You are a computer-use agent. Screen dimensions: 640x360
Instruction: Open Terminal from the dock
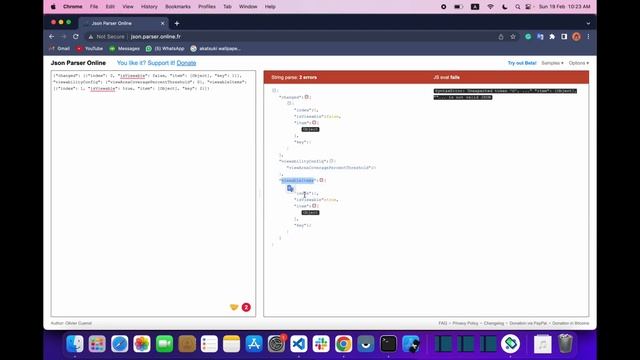click(x=388, y=344)
